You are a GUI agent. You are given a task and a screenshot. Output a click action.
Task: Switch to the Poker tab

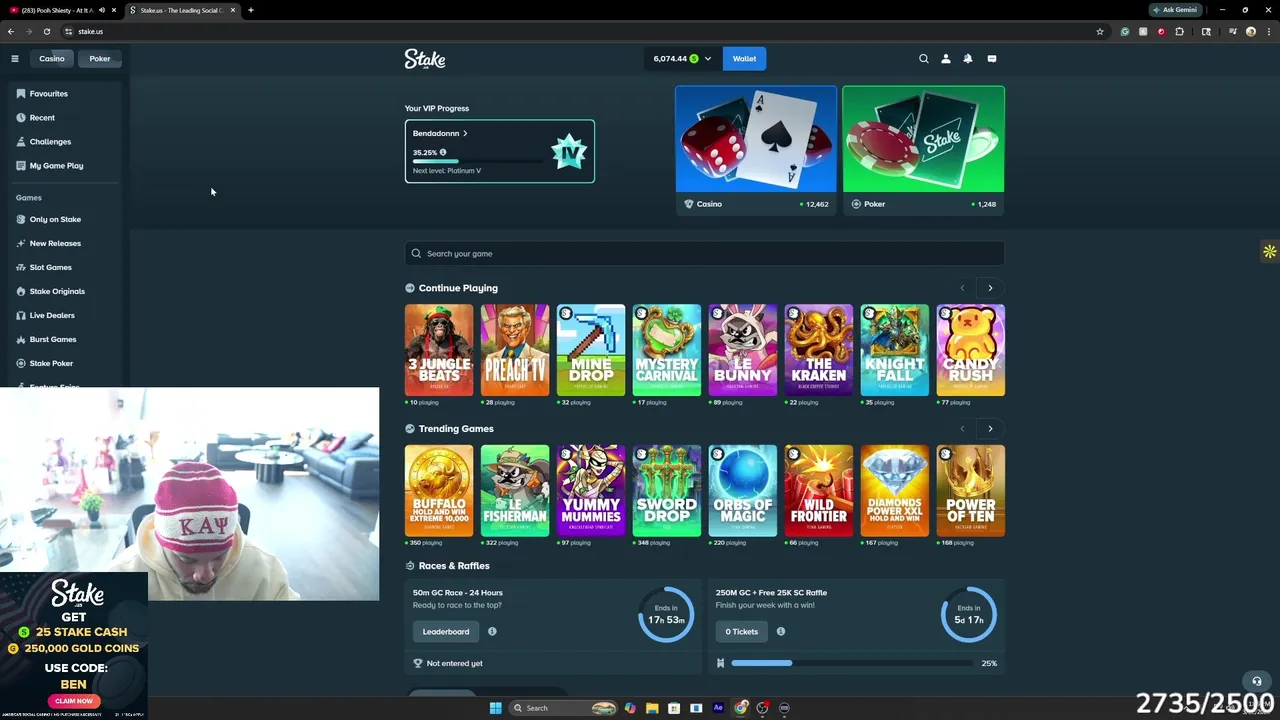tap(100, 59)
